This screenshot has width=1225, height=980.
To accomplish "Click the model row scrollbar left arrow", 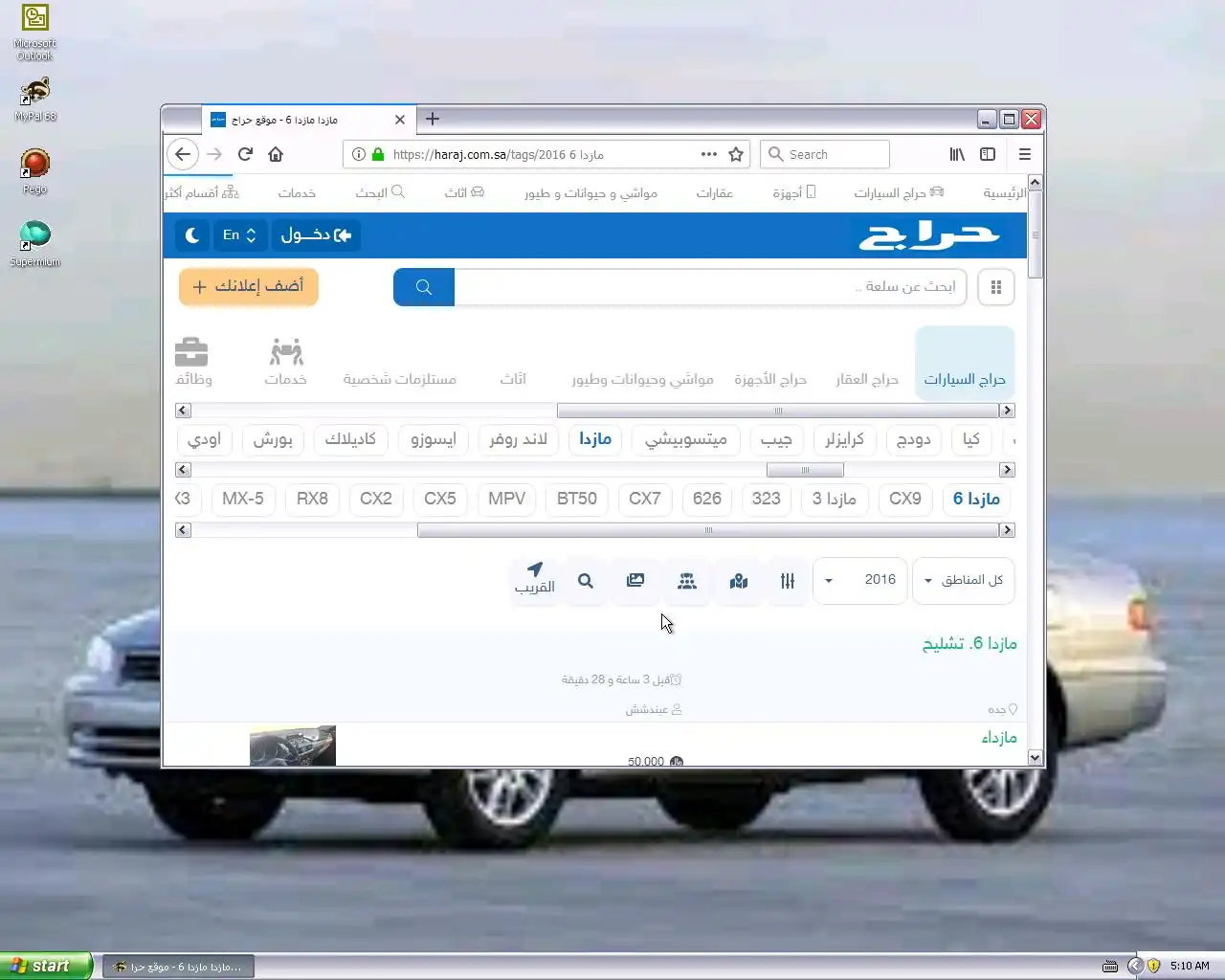I will point(183,529).
